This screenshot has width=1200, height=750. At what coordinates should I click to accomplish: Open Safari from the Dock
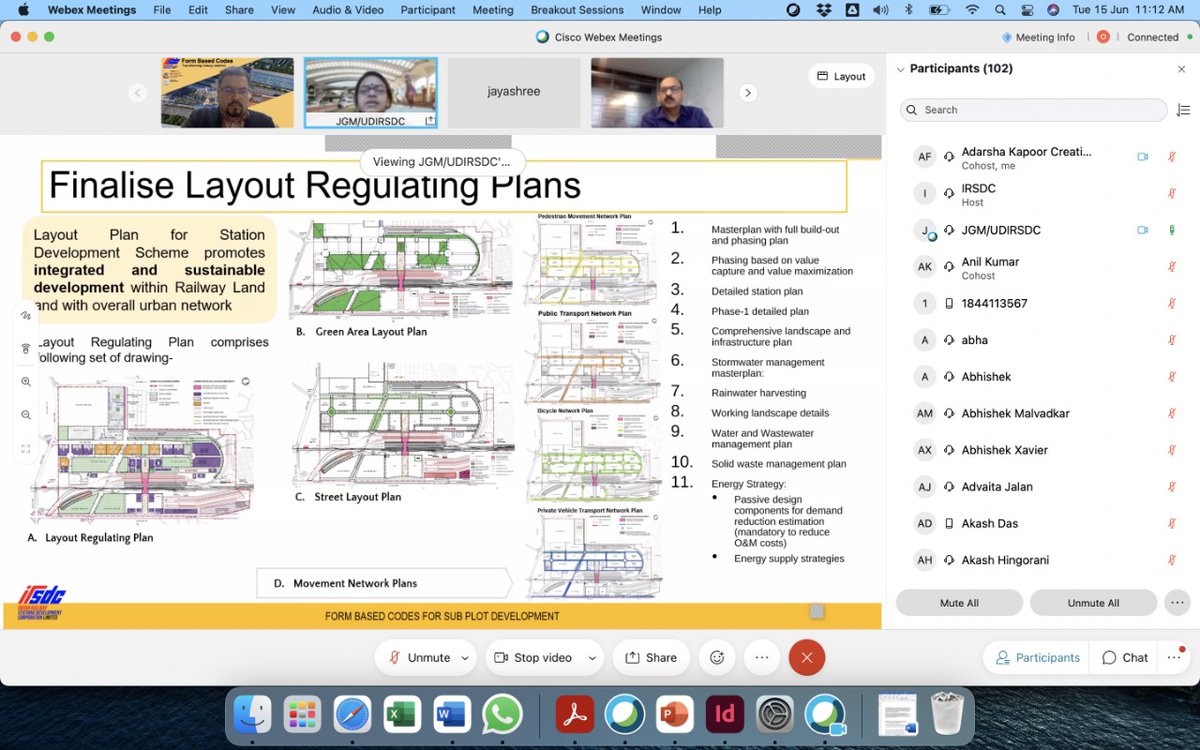pyautogui.click(x=352, y=714)
